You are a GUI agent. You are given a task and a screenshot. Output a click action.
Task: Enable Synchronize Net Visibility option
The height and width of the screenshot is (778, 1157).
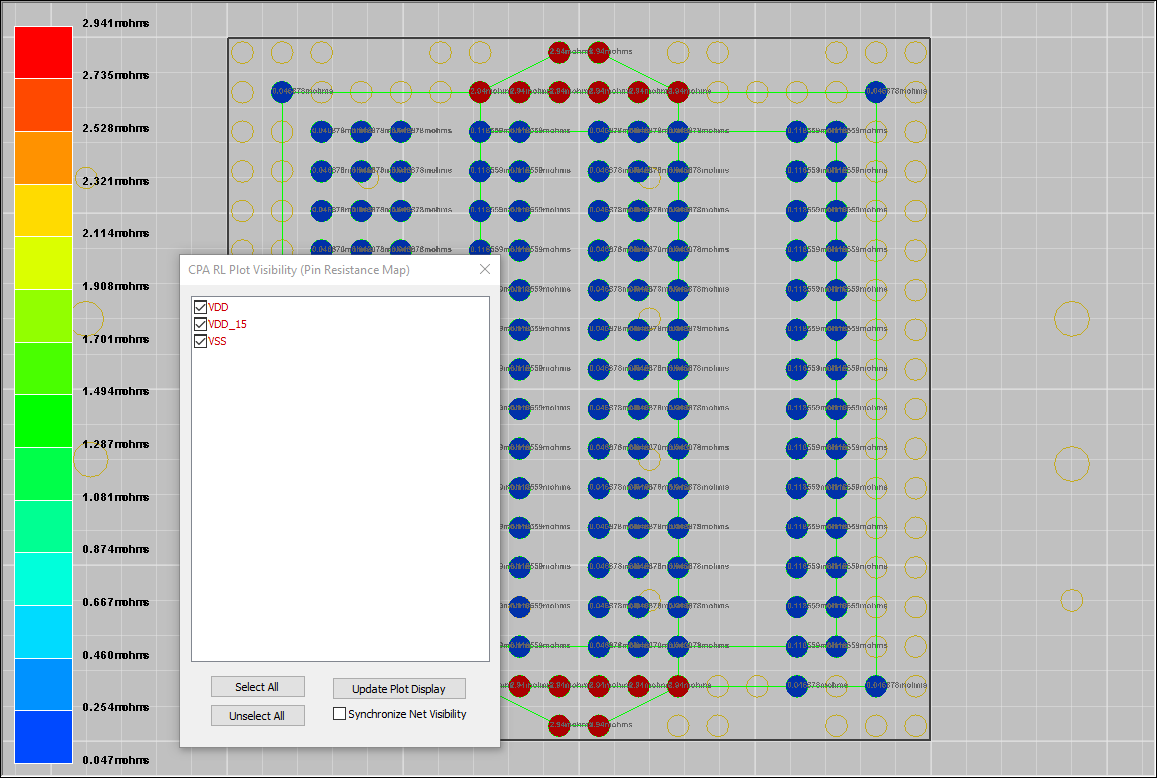(340, 714)
